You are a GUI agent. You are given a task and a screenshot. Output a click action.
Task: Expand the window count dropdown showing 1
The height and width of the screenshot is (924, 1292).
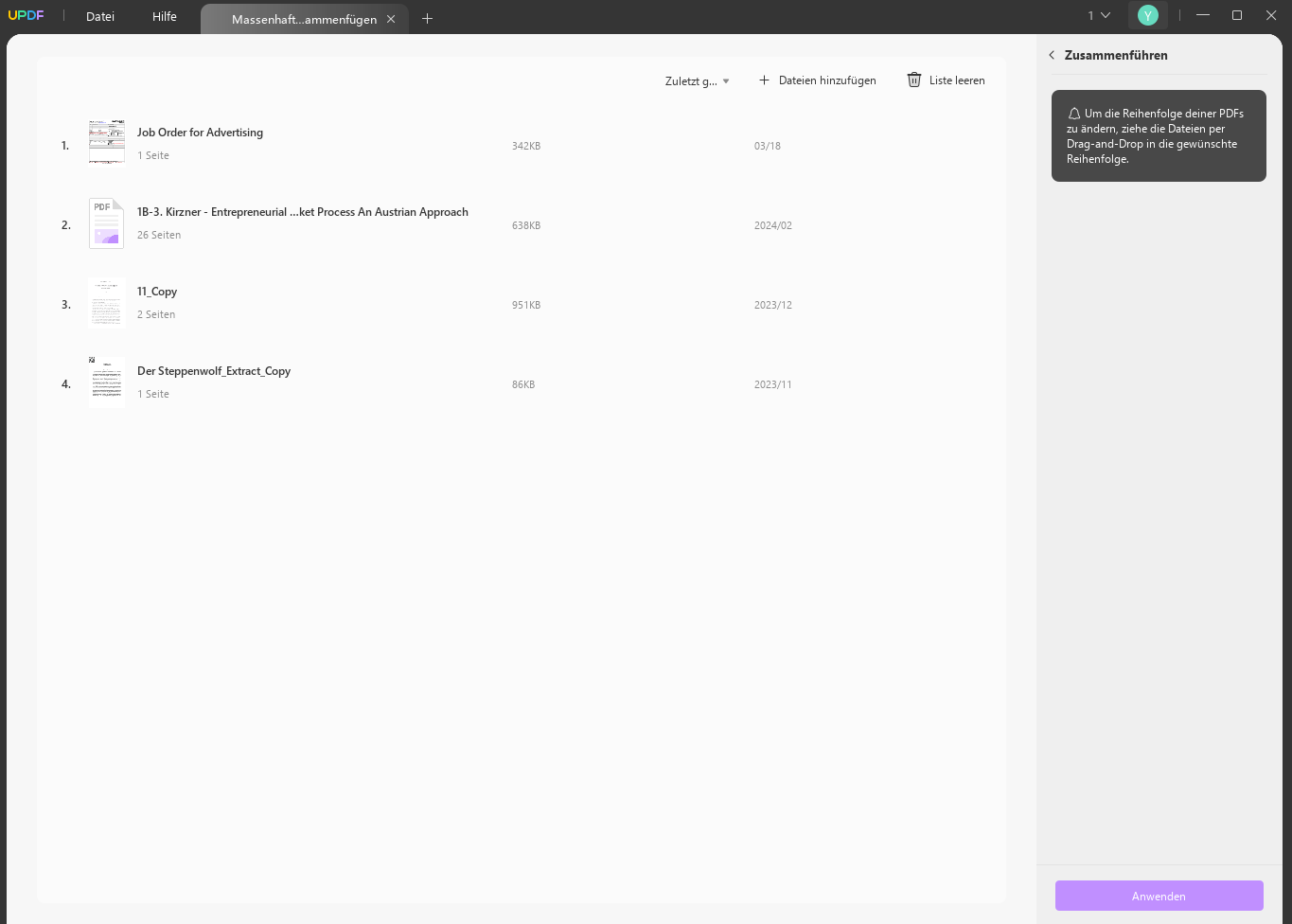tap(1099, 15)
